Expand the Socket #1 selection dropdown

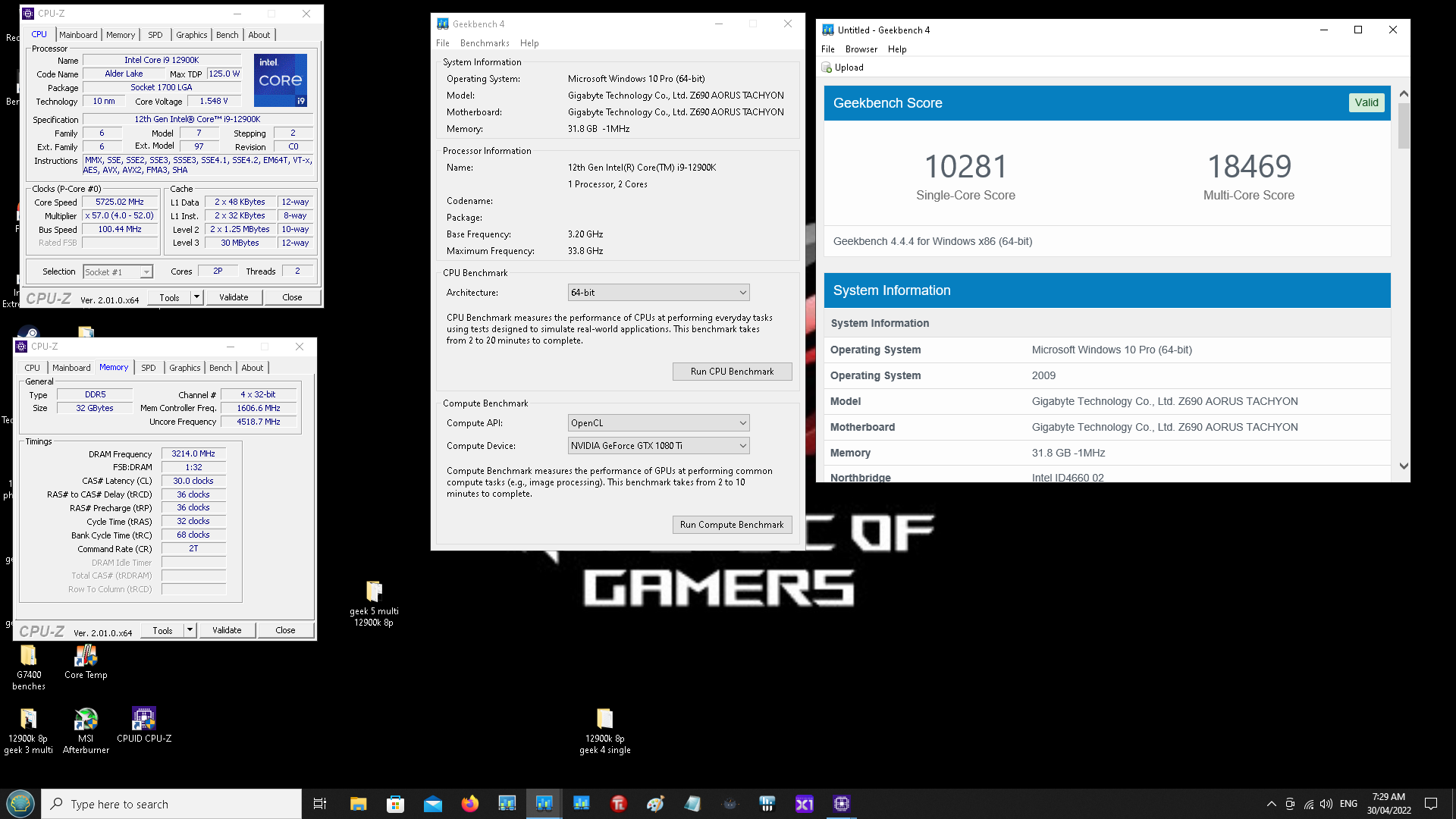(x=146, y=272)
